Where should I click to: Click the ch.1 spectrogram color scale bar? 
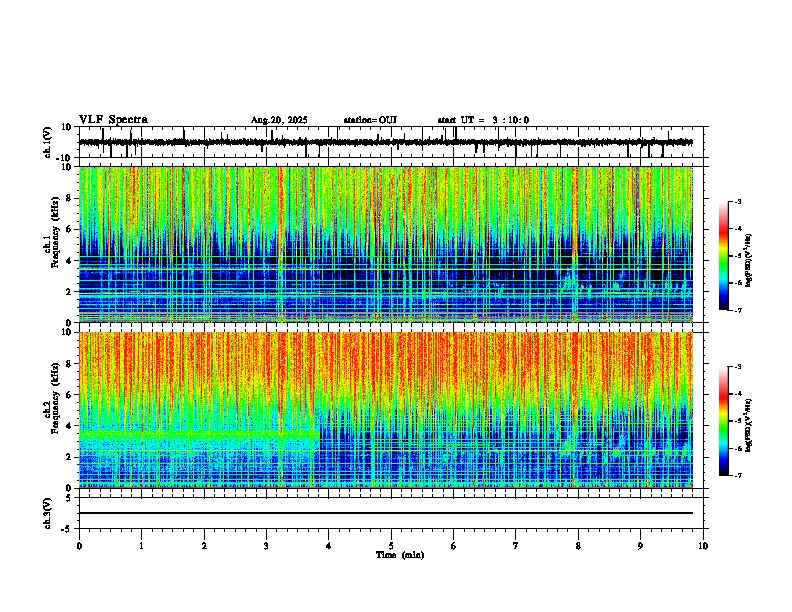724,256
